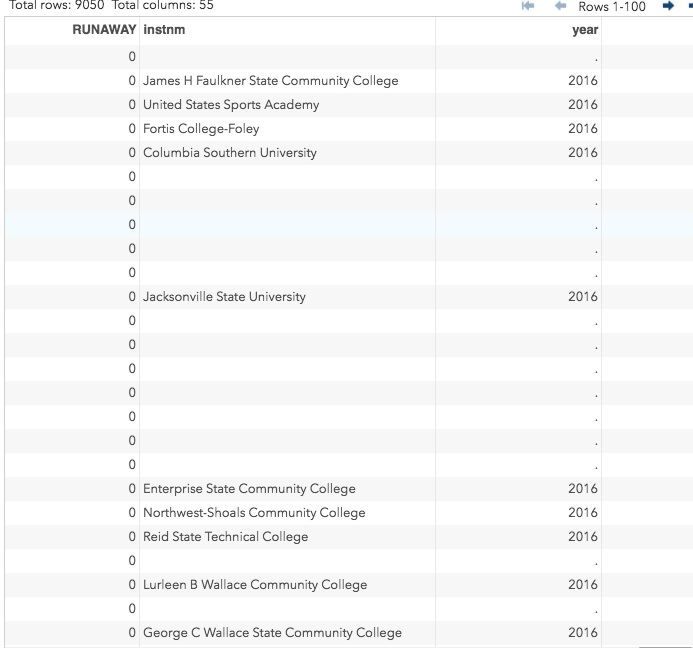Click the Rows 1-100 range label
Viewport: 693px width, 648px height.
611,6
